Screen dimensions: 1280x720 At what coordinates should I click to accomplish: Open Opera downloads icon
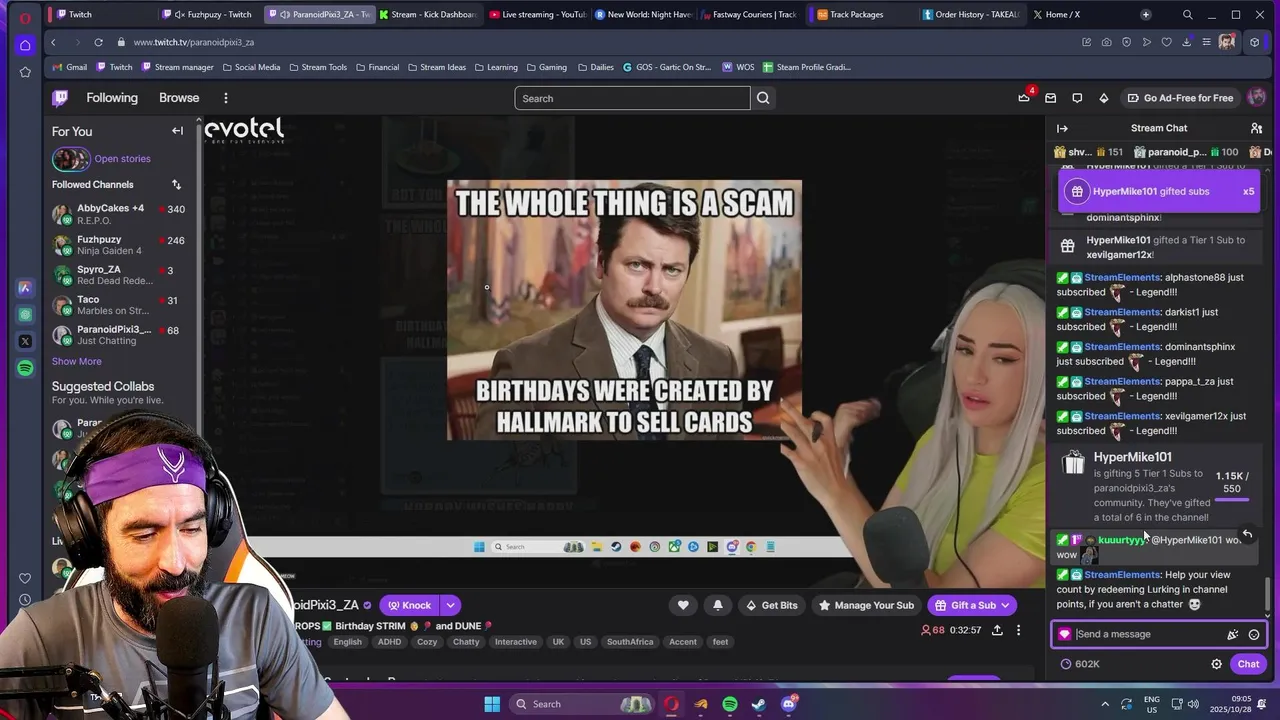coord(1186,42)
